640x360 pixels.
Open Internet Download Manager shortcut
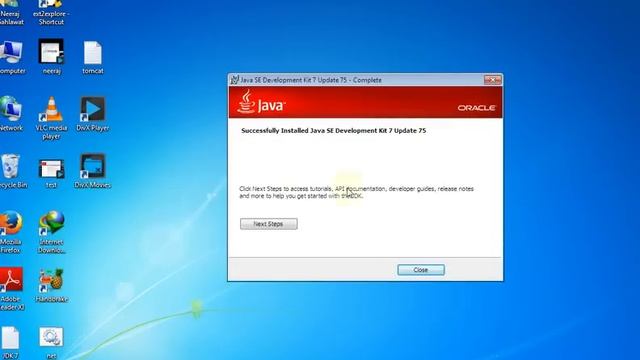[51, 232]
